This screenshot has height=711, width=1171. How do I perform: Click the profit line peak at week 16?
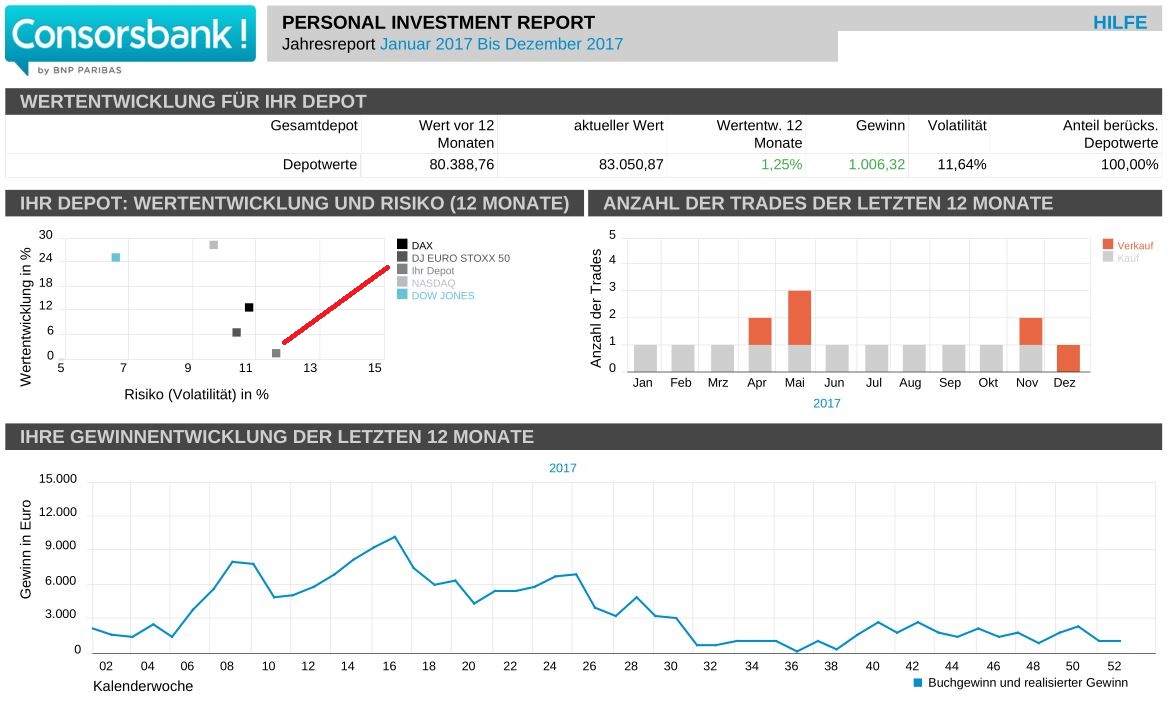395,537
